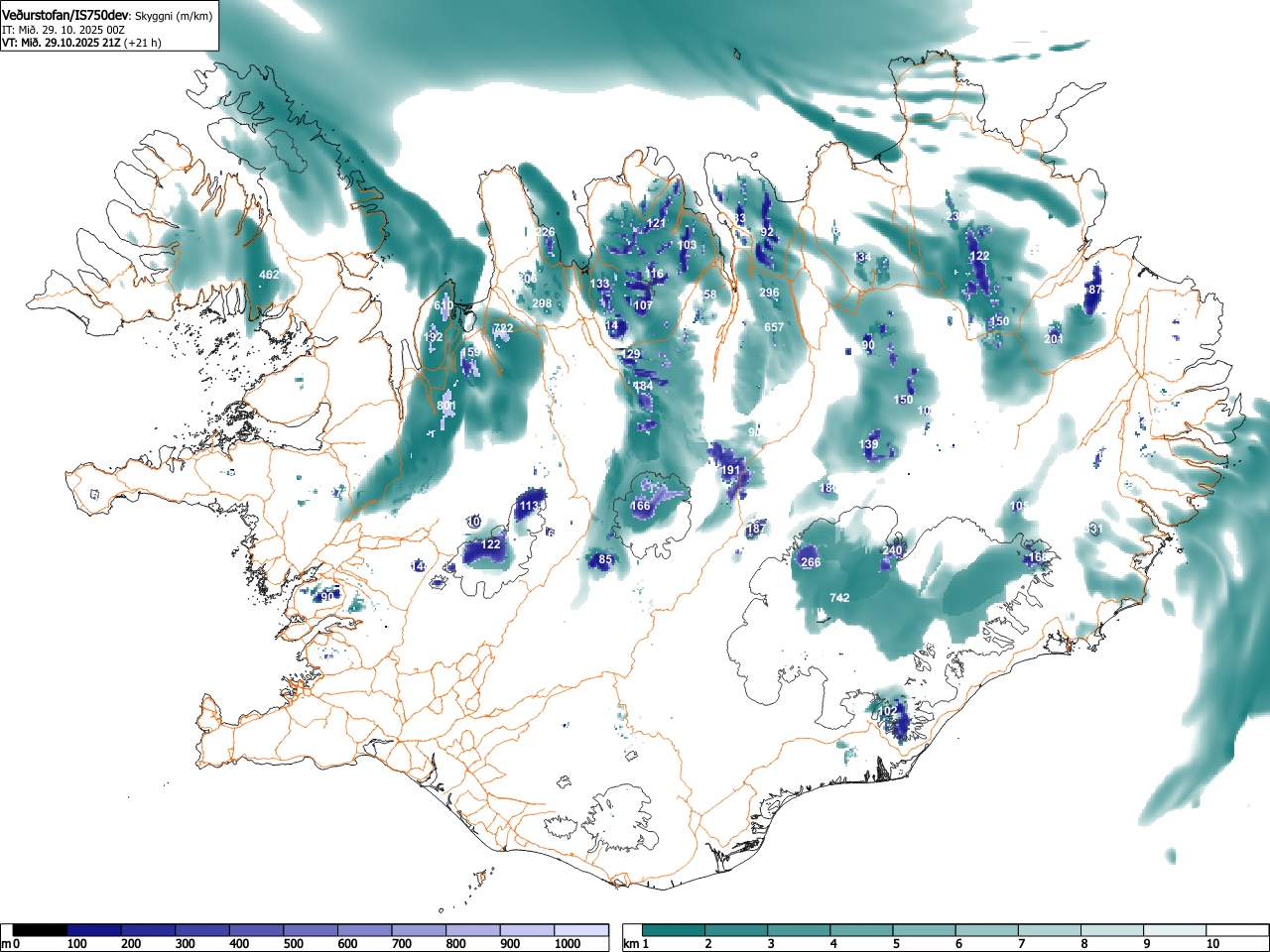
Task: Click the '6' tick label in km legend
Action: click(958, 944)
